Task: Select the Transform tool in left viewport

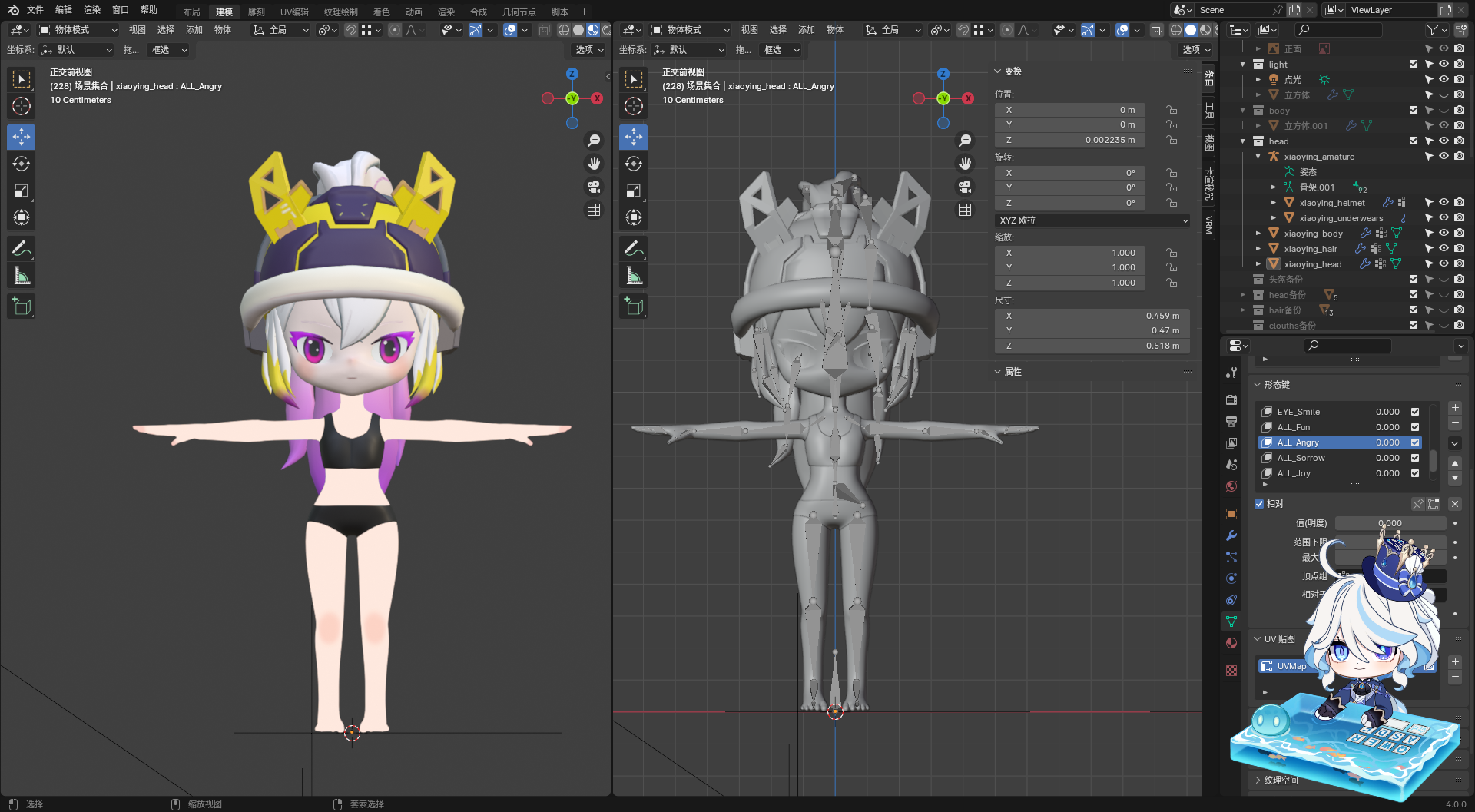Action: pyautogui.click(x=22, y=217)
